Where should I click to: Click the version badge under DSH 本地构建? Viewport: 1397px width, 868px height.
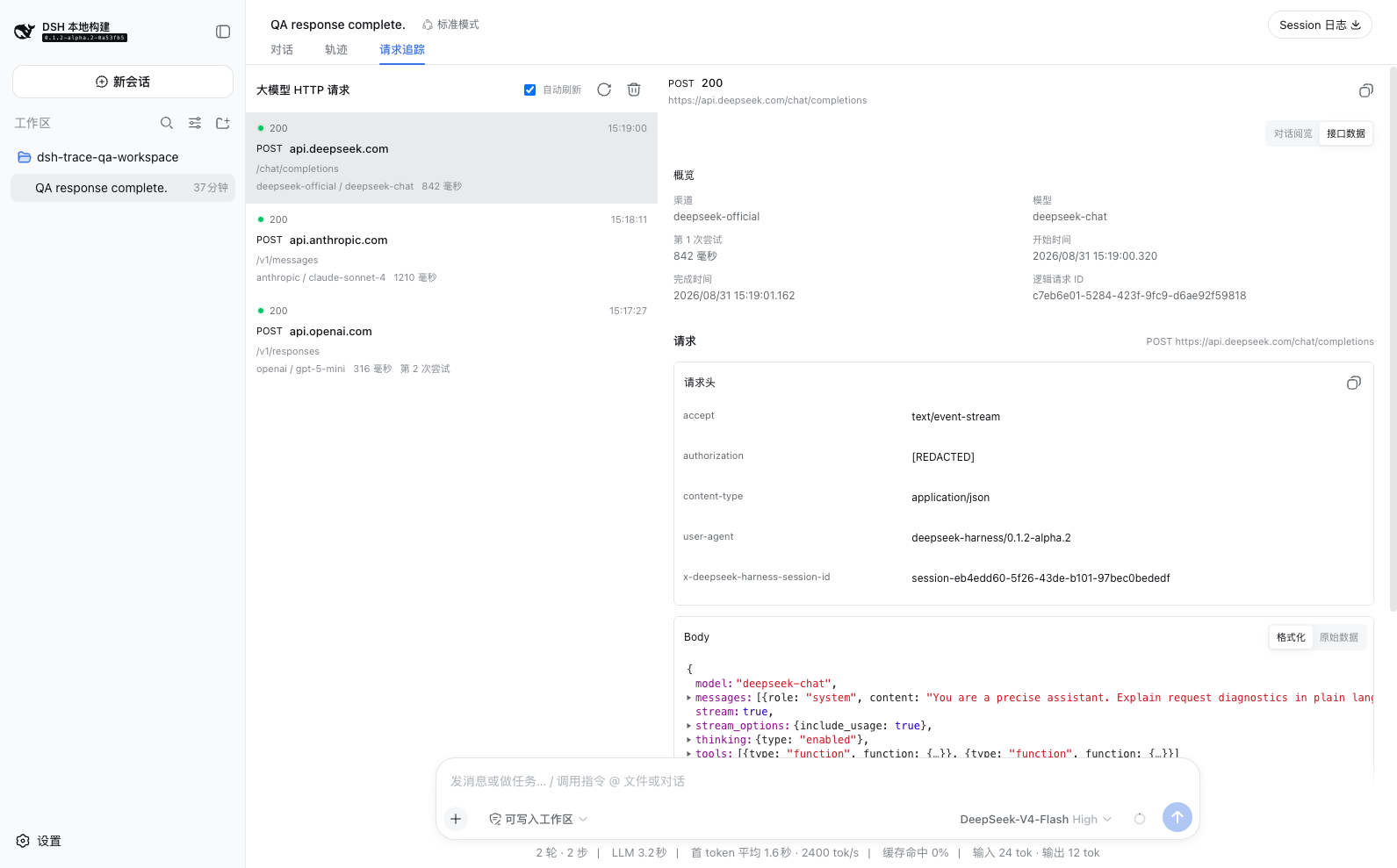[84, 38]
